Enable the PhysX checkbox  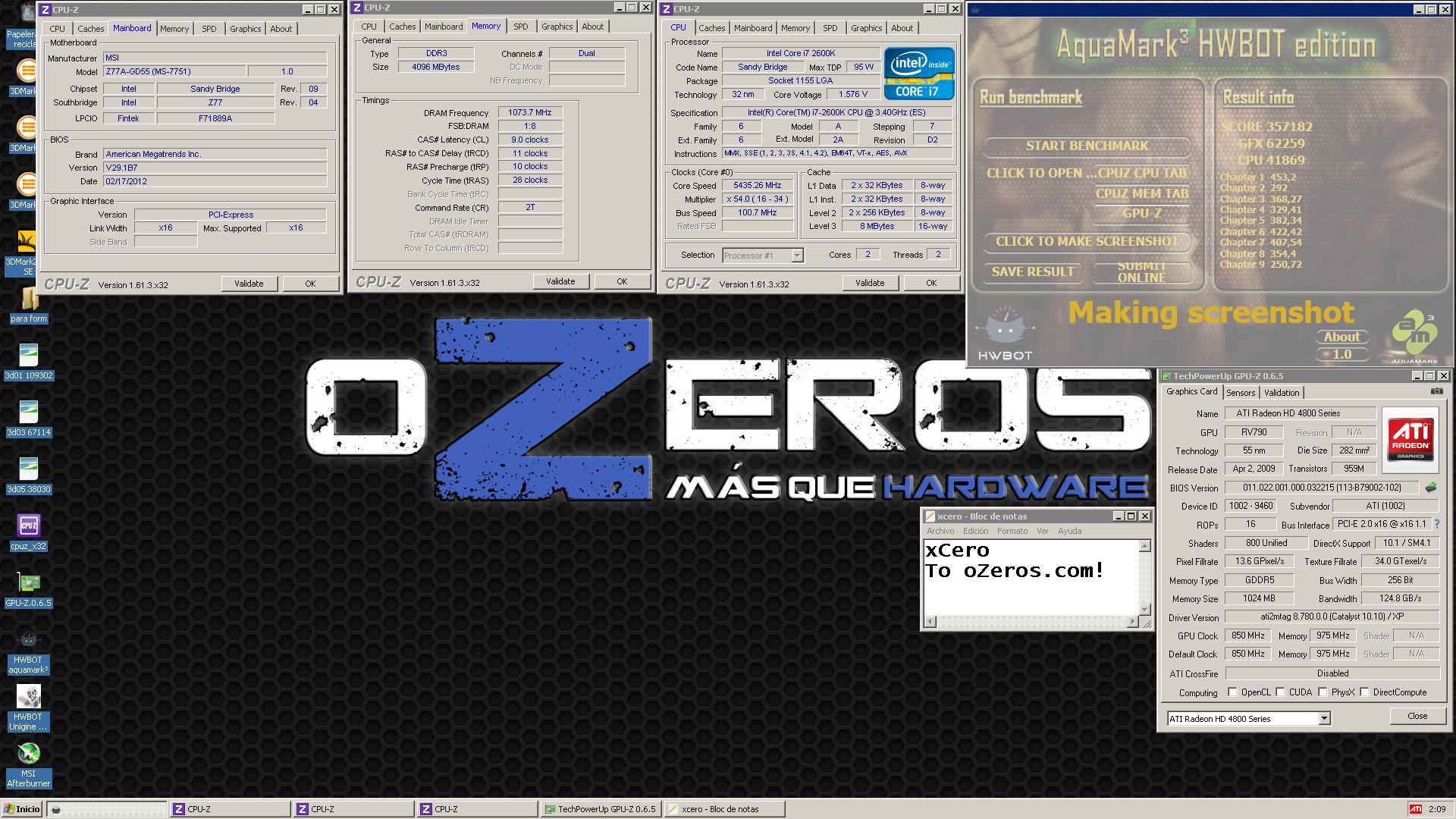tap(1323, 692)
